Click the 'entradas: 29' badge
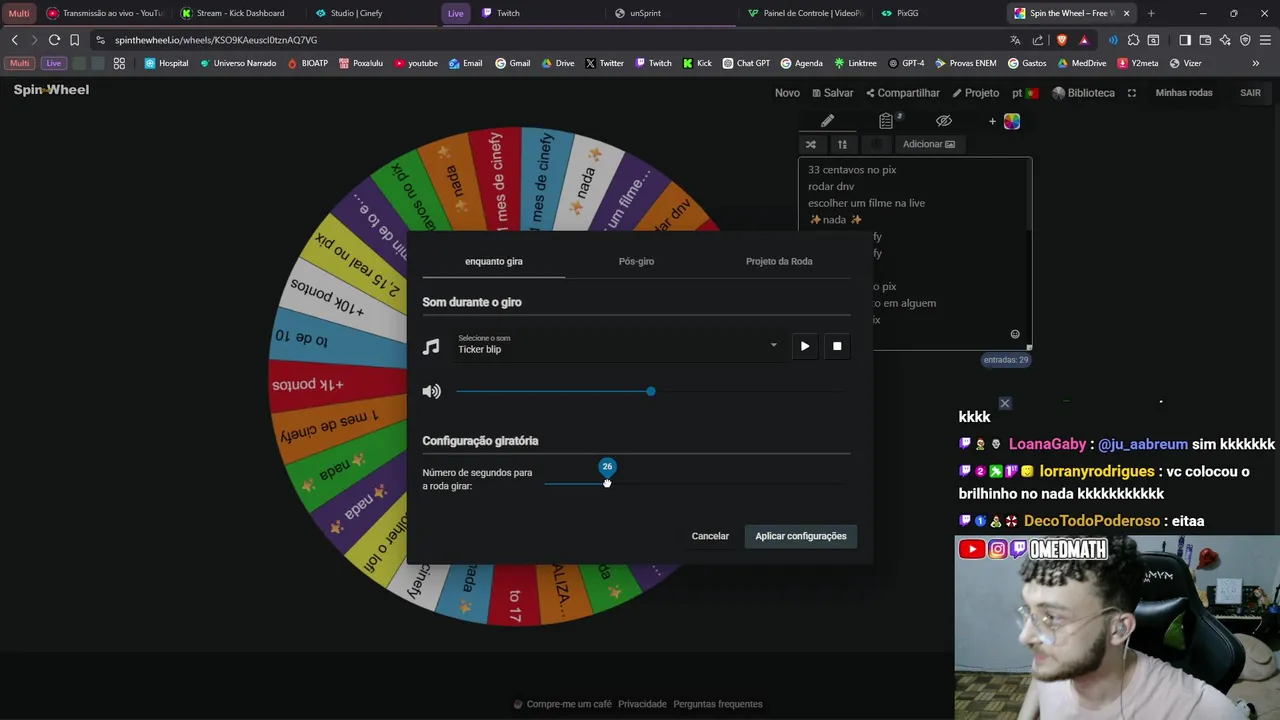Viewport: 1280px width, 720px height. (x=1006, y=360)
